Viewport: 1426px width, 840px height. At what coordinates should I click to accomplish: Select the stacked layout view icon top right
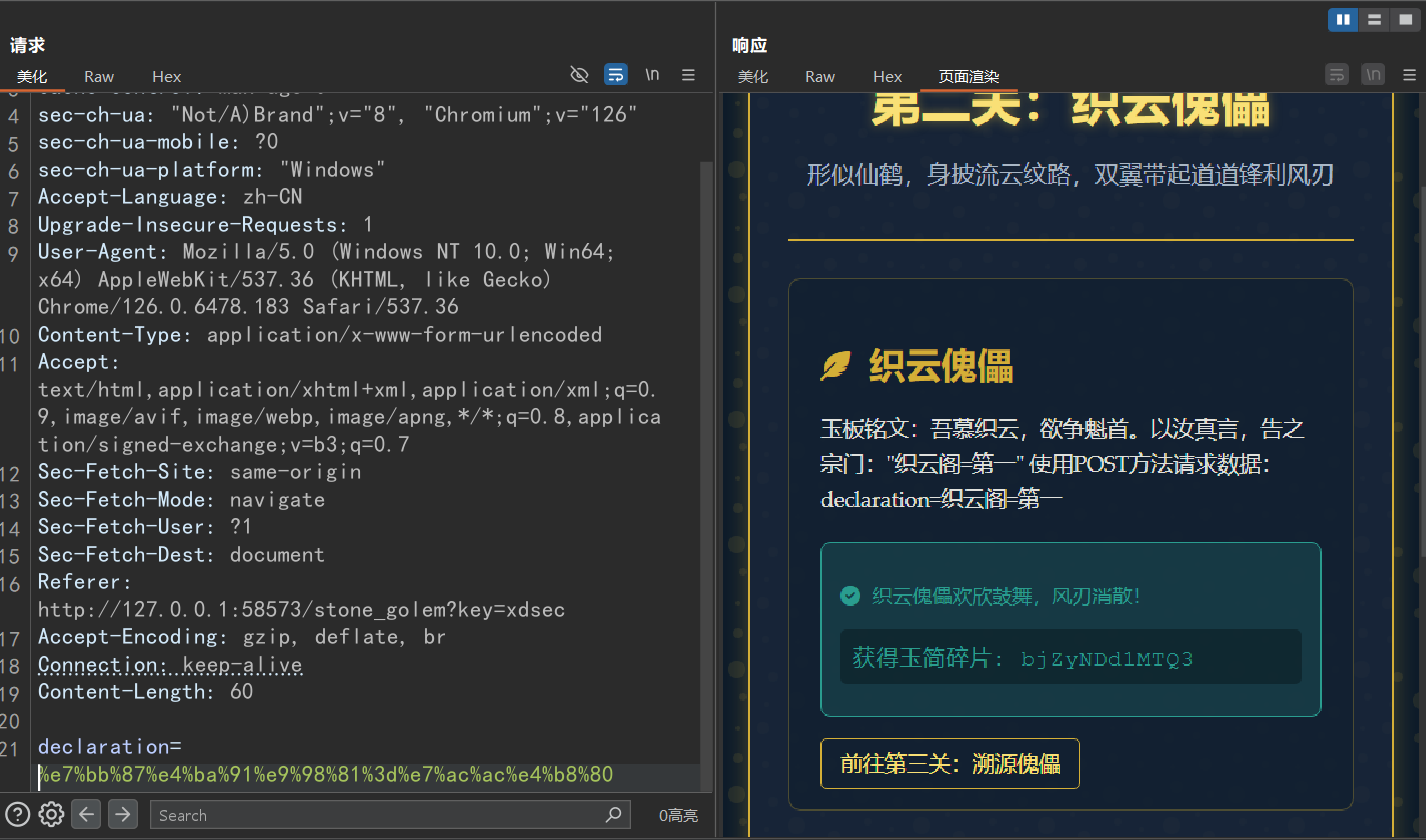[1374, 19]
